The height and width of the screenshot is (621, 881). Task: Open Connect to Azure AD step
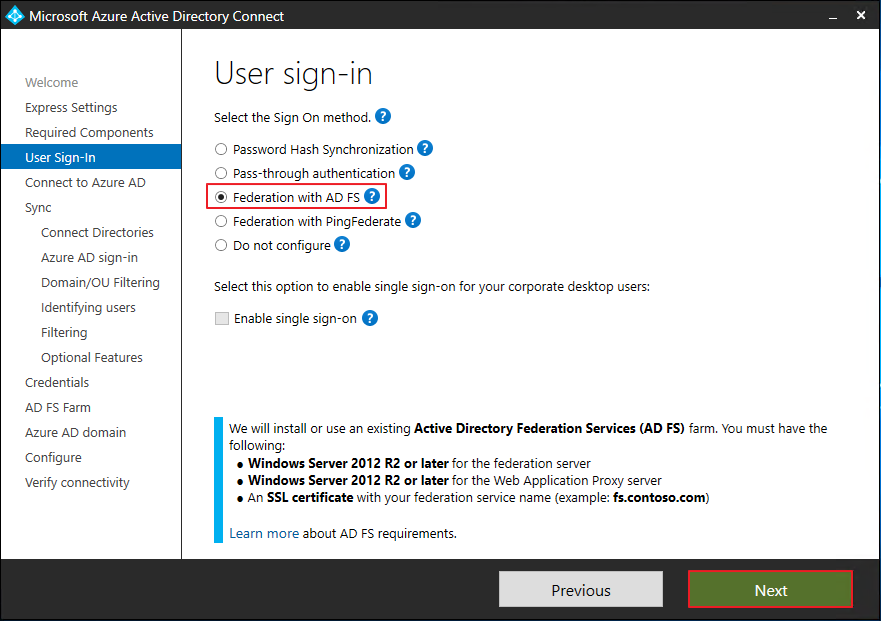pyautogui.click(x=85, y=183)
